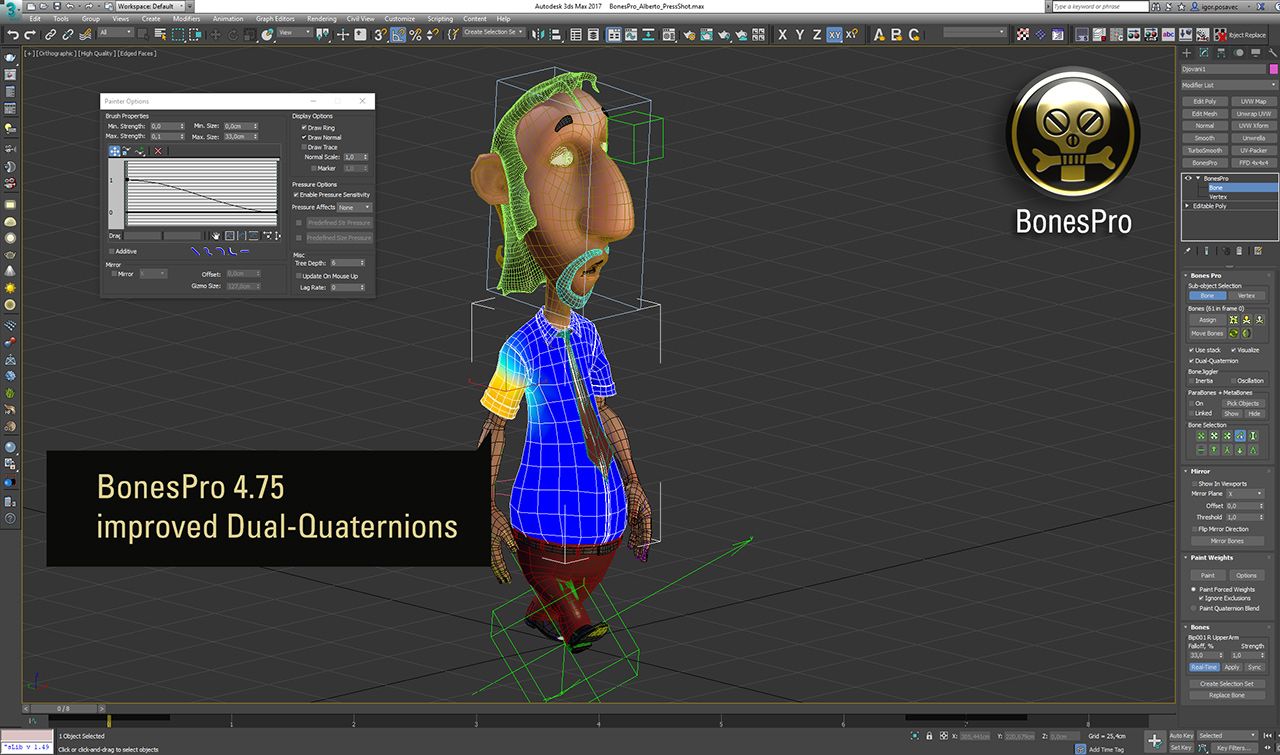Viewport: 1280px width, 755px height.
Task: Open the Graph Editors menu
Action: [x=275, y=18]
